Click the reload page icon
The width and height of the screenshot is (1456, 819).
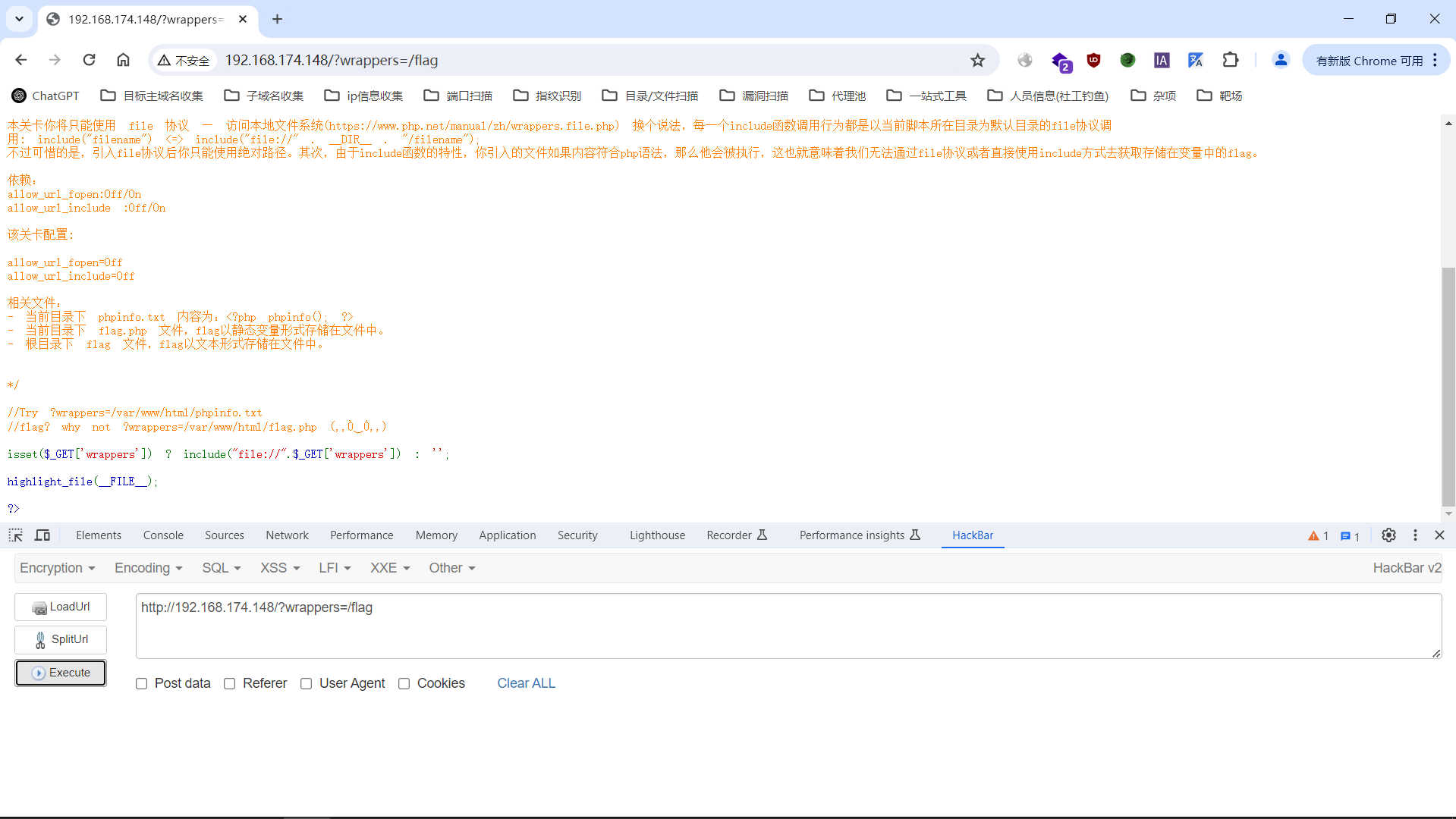click(x=89, y=60)
